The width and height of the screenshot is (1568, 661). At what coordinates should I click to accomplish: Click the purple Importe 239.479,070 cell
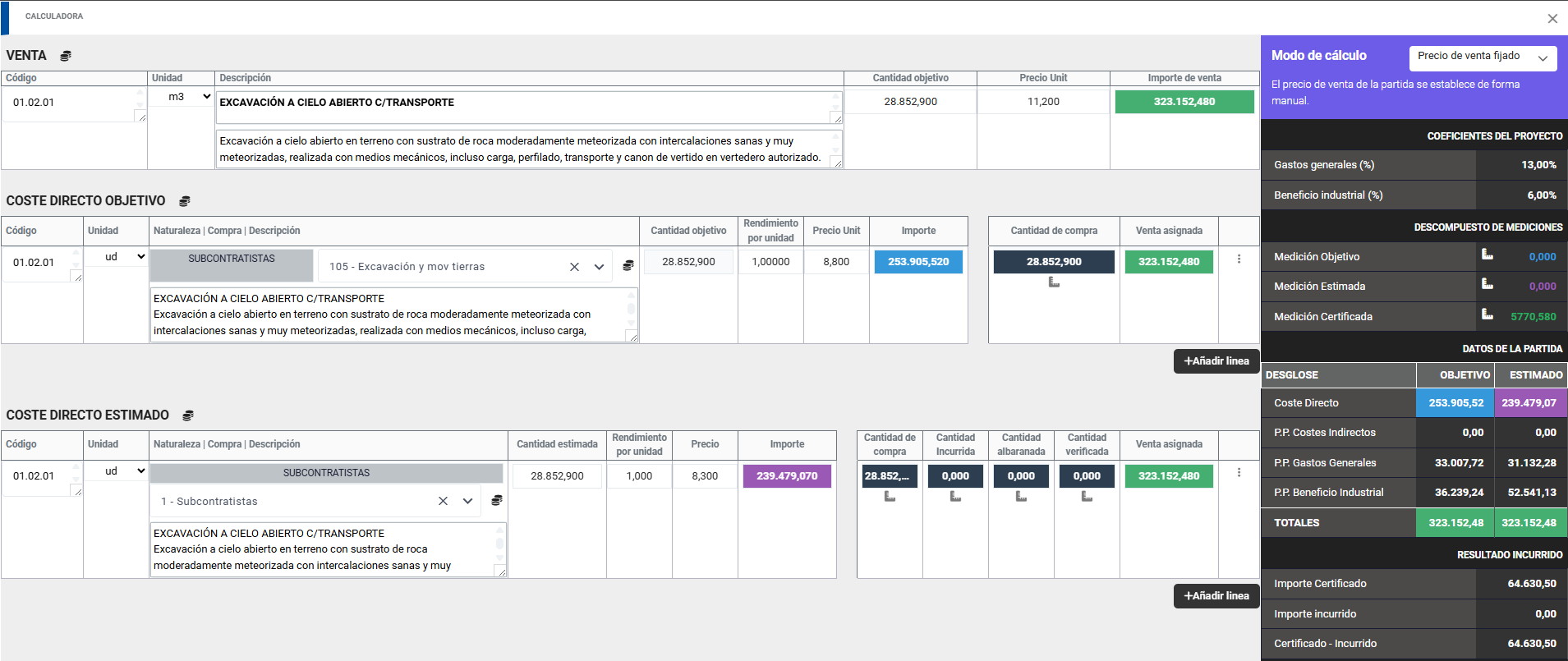click(x=786, y=476)
